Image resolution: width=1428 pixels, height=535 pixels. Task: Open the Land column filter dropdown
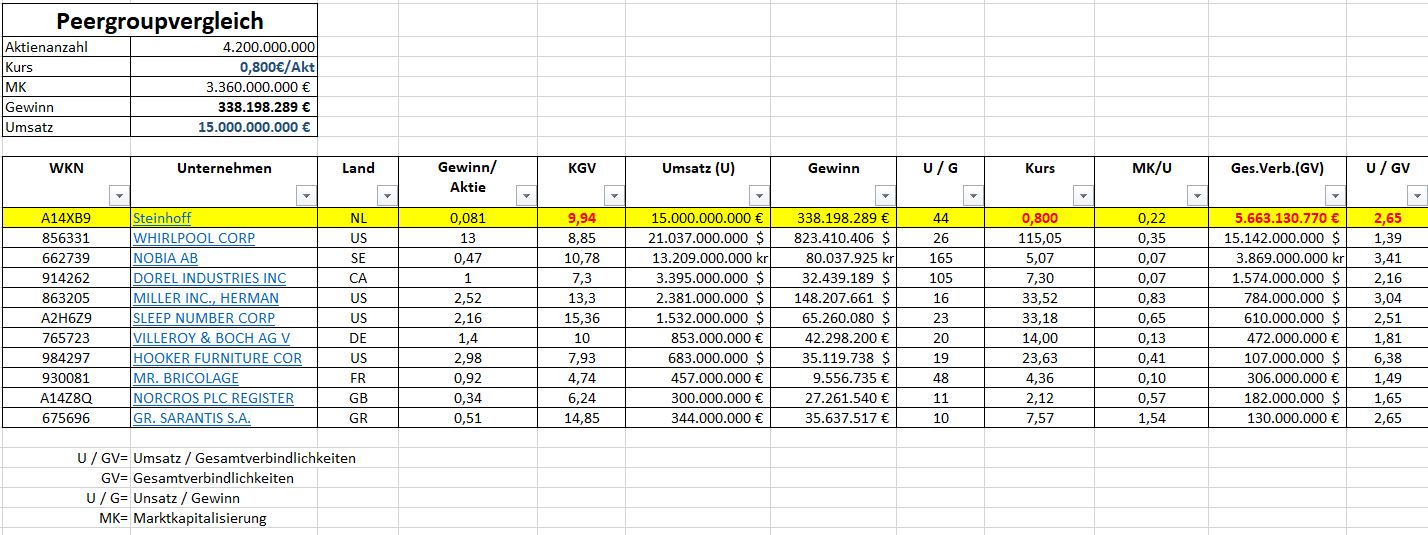coord(388,196)
